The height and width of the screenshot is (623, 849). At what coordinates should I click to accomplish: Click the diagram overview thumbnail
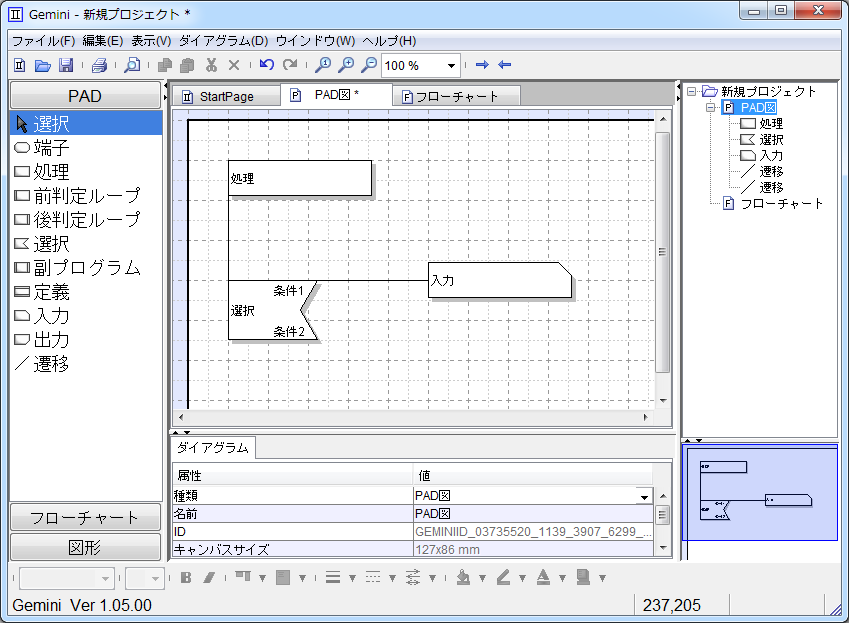click(760, 493)
